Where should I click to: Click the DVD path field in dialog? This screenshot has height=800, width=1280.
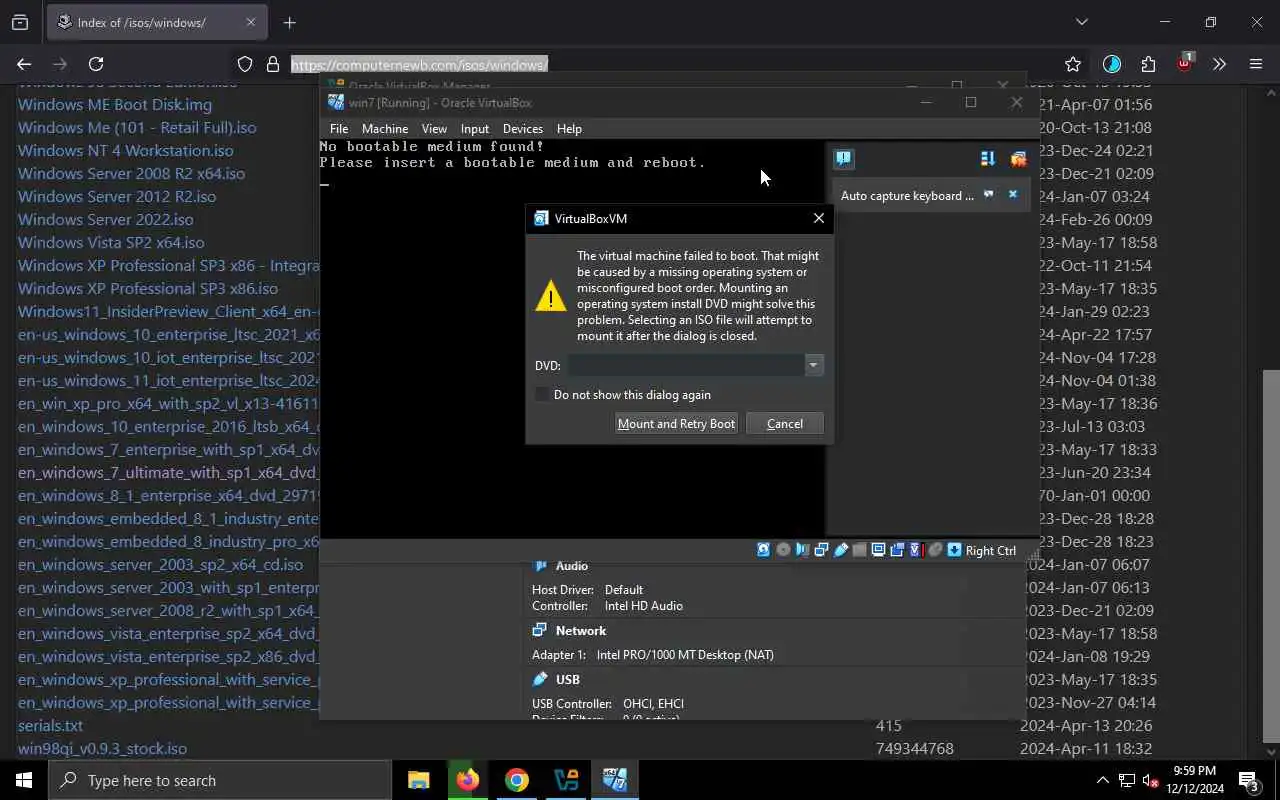click(x=686, y=365)
